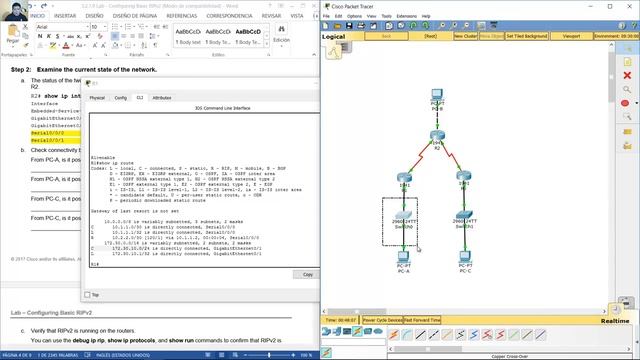The image size is (640, 360).
Task: Add simple PDU envelope icon
Action: 627,131
